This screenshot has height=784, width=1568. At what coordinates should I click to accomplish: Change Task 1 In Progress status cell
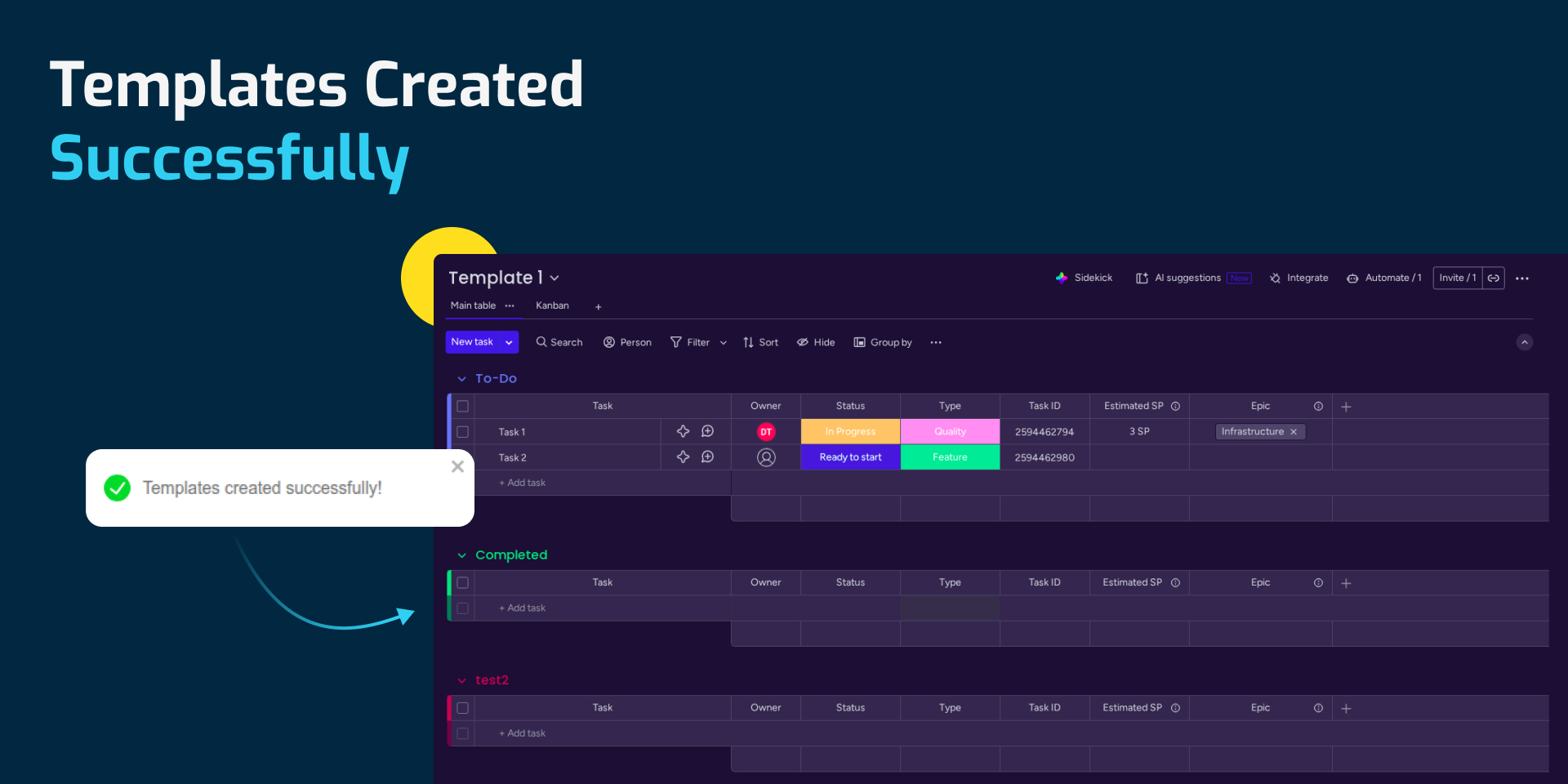click(x=850, y=431)
